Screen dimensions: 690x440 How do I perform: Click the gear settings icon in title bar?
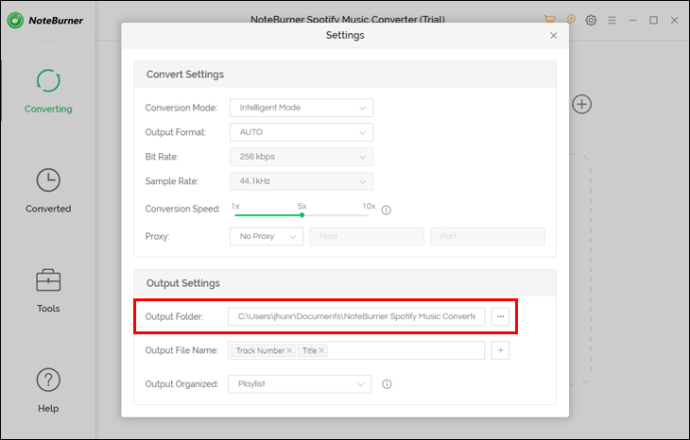coord(591,20)
